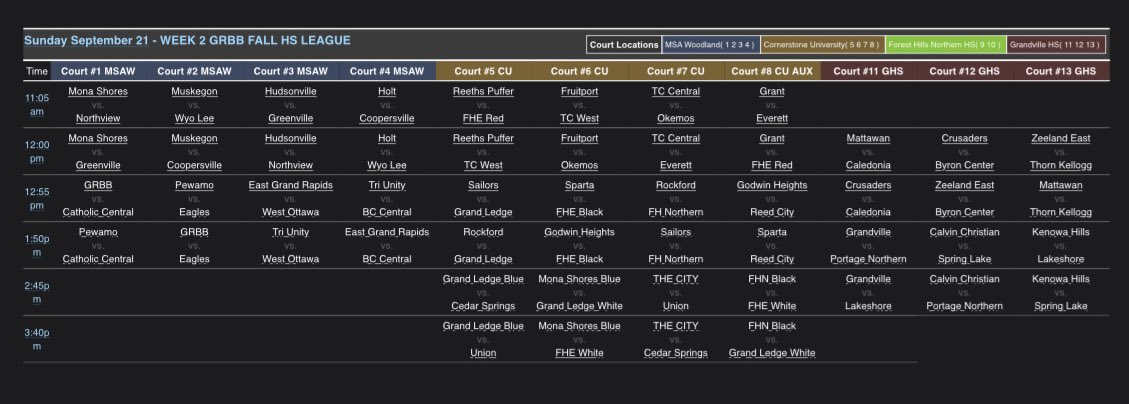Image resolution: width=1129 pixels, height=404 pixels.
Task: Click the Court #8 CU AUX column header
Action: coord(772,71)
